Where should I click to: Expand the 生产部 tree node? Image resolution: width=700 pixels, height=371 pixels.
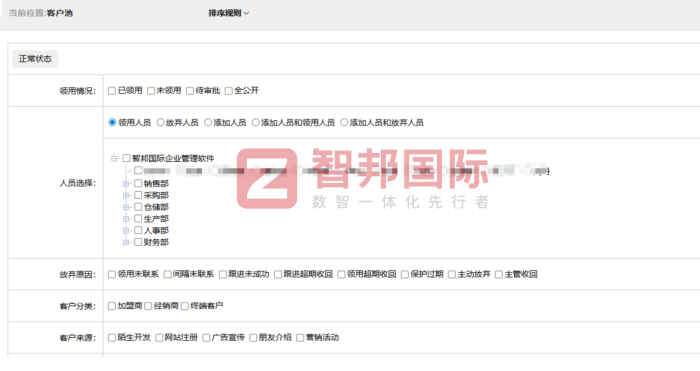pos(126,219)
